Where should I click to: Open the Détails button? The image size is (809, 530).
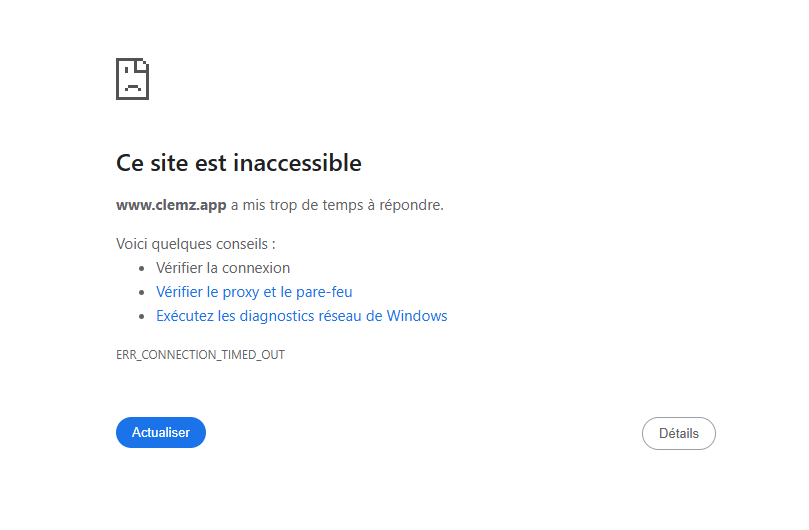678,433
